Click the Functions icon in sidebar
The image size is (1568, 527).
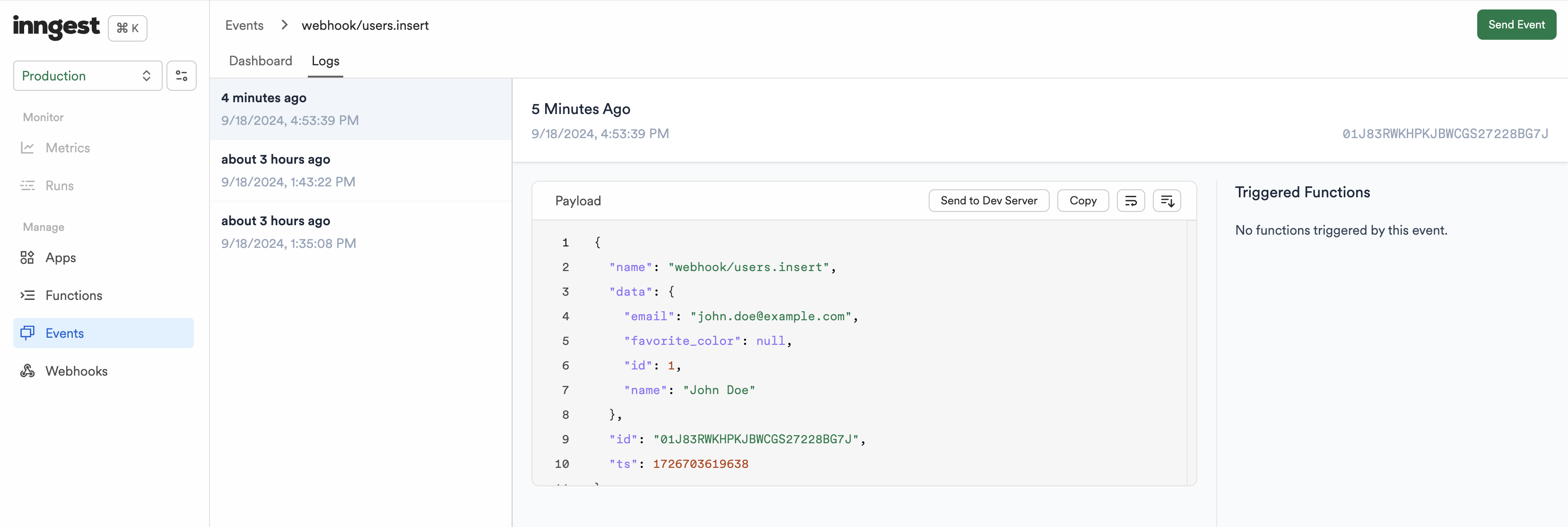27,296
